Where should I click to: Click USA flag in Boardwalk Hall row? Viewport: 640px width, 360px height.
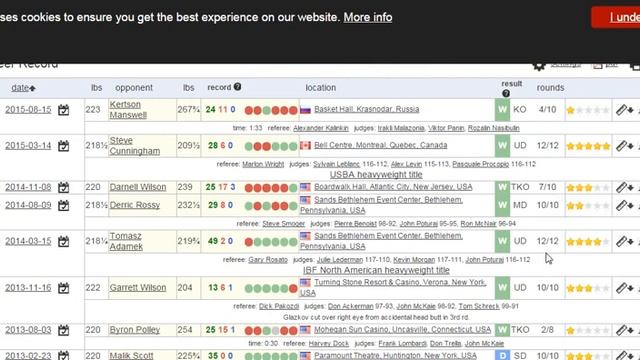[x=305, y=187]
